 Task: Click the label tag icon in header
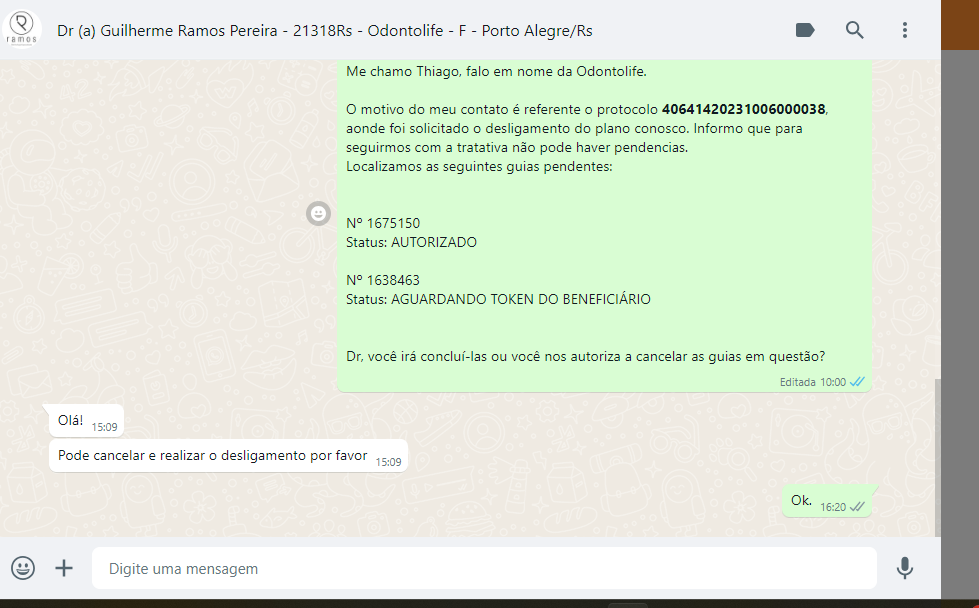(x=805, y=30)
